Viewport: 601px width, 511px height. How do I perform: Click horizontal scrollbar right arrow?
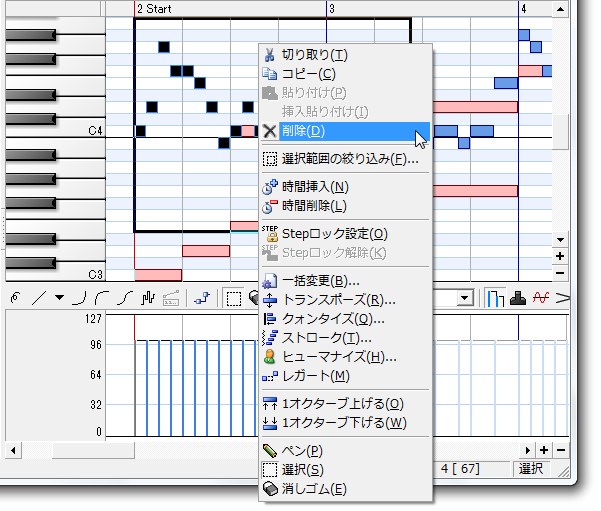click(527, 450)
